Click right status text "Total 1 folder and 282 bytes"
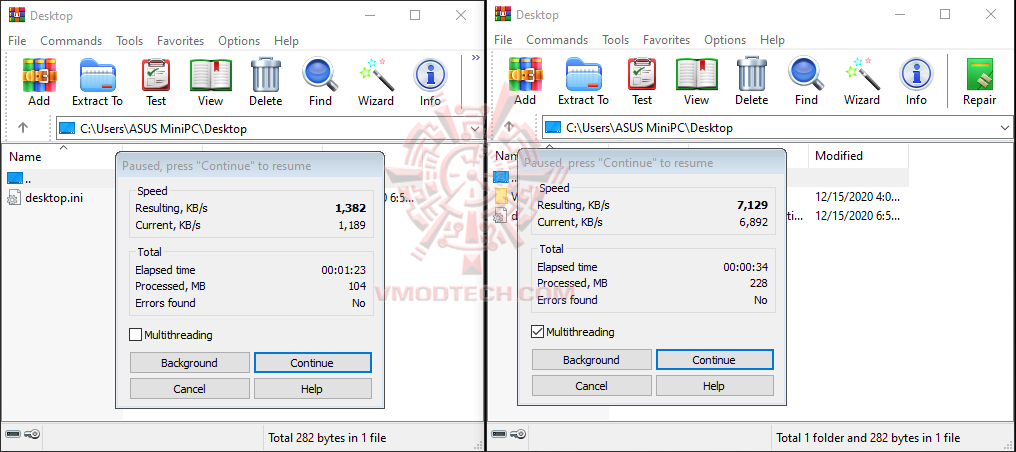The image size is (1016, 452). [868, 438]
